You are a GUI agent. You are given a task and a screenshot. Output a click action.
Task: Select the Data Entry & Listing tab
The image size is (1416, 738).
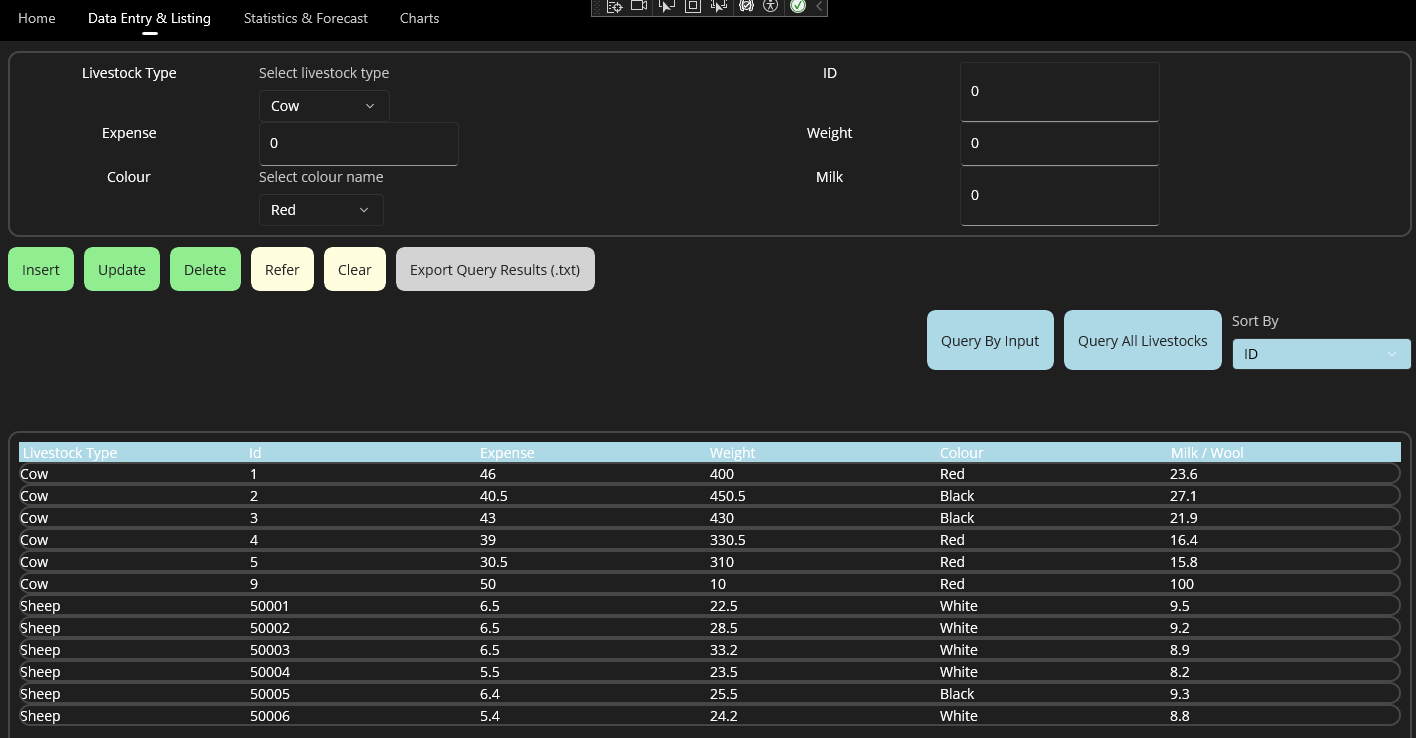[149, 18]
